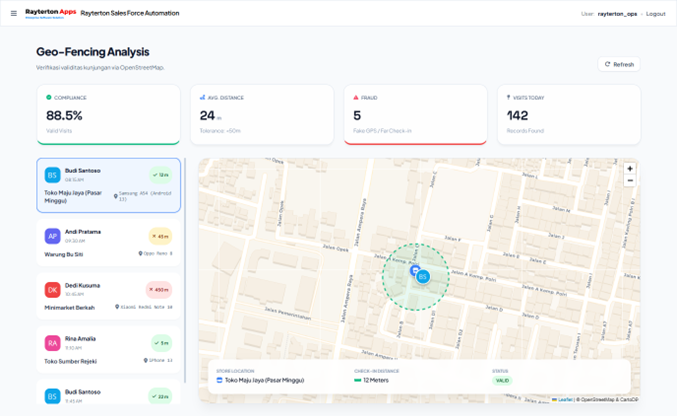Click the RA avatar for Rina Amalia
Viewport: 677px width, 416px height.
(52, 343)
